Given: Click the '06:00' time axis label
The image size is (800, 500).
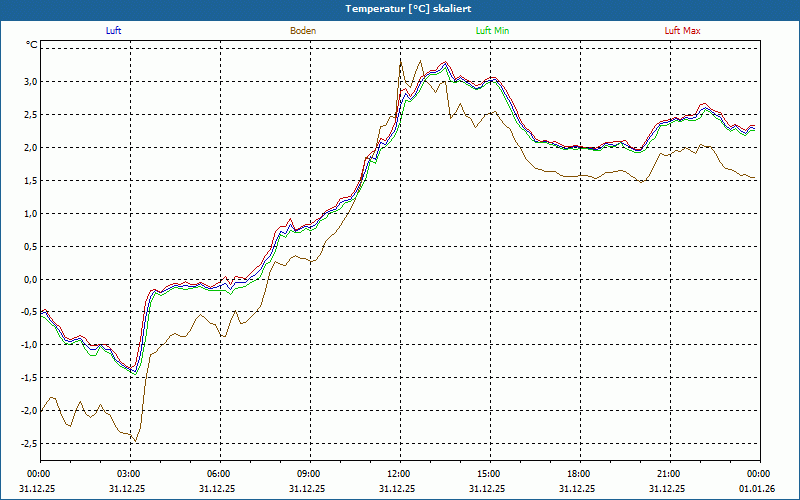Looking at the screenshot, I should point(220,474).
